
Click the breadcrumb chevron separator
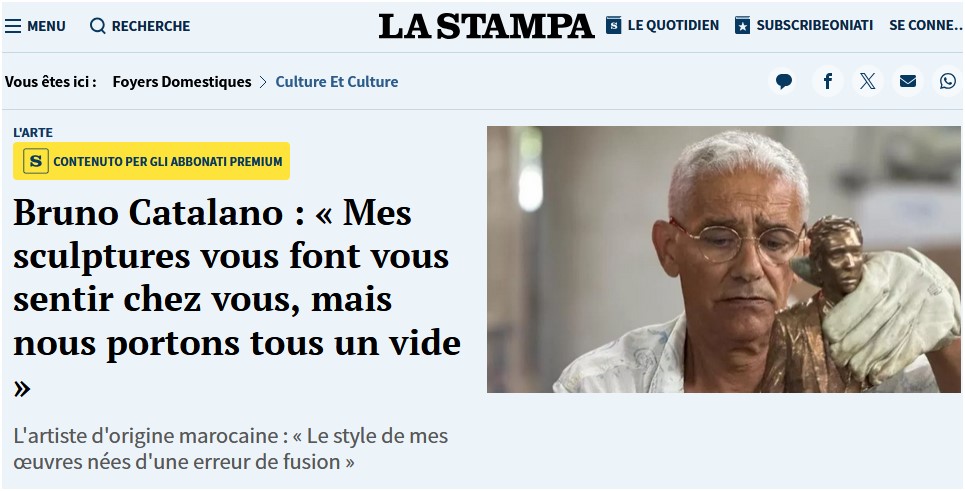tap(263, 82)
